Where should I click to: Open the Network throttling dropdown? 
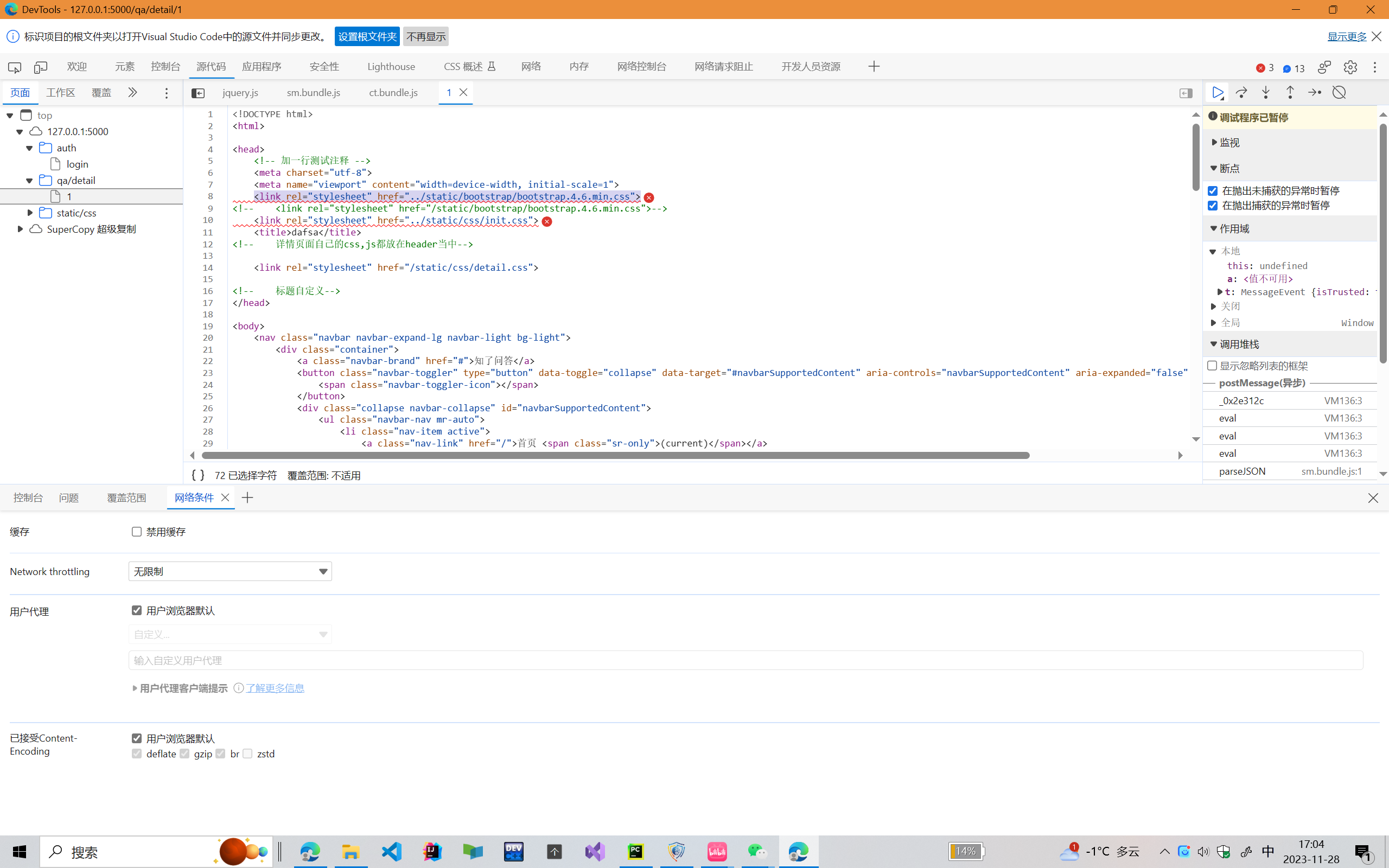pyautogui.click(x=230, y=571)
